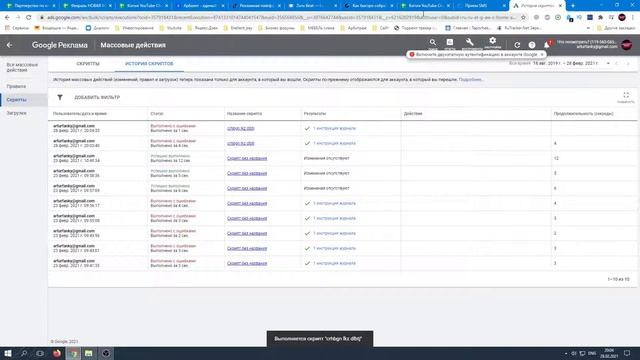The height and width of the screenshot is (360, 640).
Task: Bookmark this page with the address bar star
Action: pyautogui.click(x=523, y=18)
